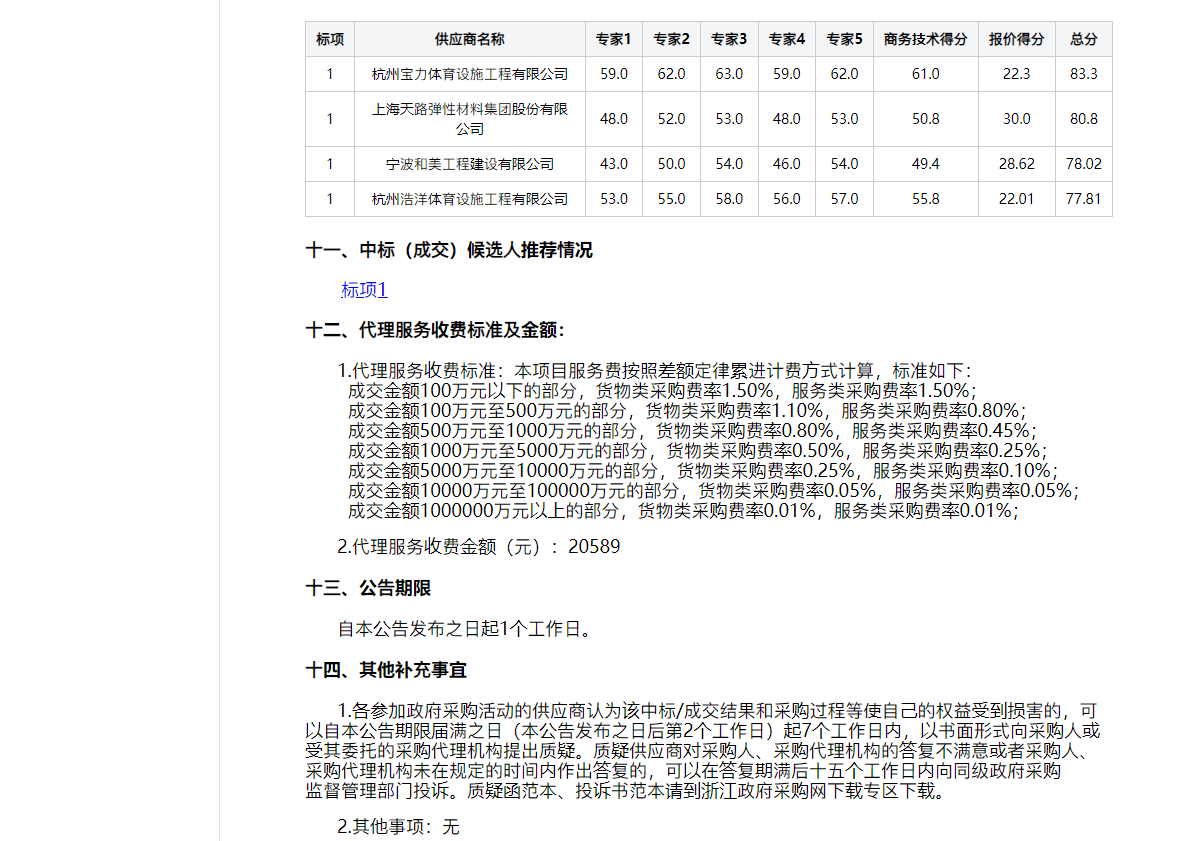Viewport: 1198px width, 841px height.
Task: Open the 标项1 link
Action: (364, 290)
